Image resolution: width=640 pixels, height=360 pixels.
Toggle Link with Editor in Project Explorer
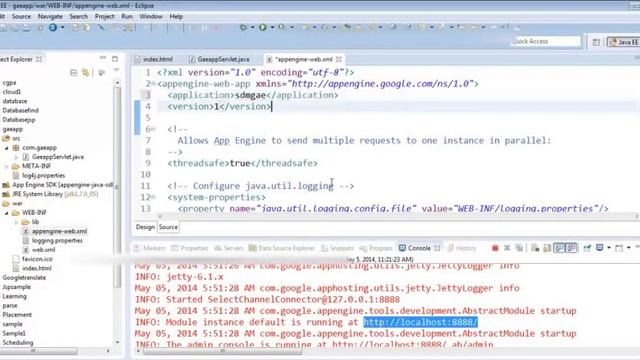85,73
